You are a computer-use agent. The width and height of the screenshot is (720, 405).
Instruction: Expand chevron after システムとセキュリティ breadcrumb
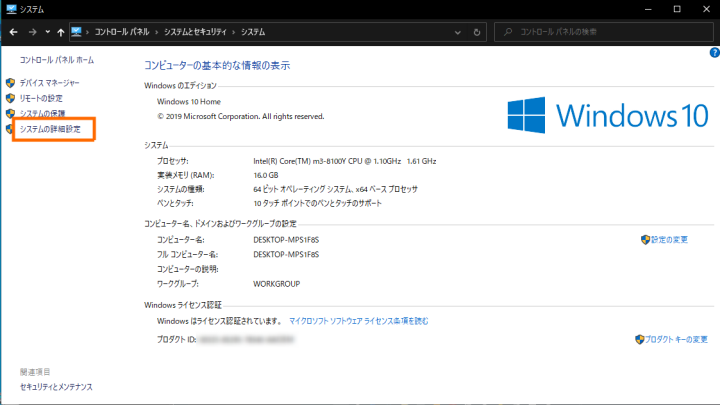click(x=233, y=32)
